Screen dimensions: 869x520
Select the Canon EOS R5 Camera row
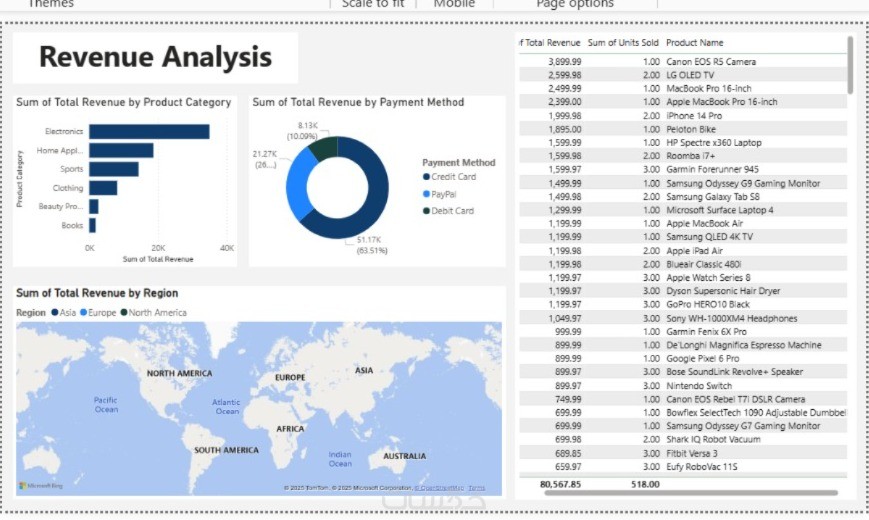[x=683, y=62]
